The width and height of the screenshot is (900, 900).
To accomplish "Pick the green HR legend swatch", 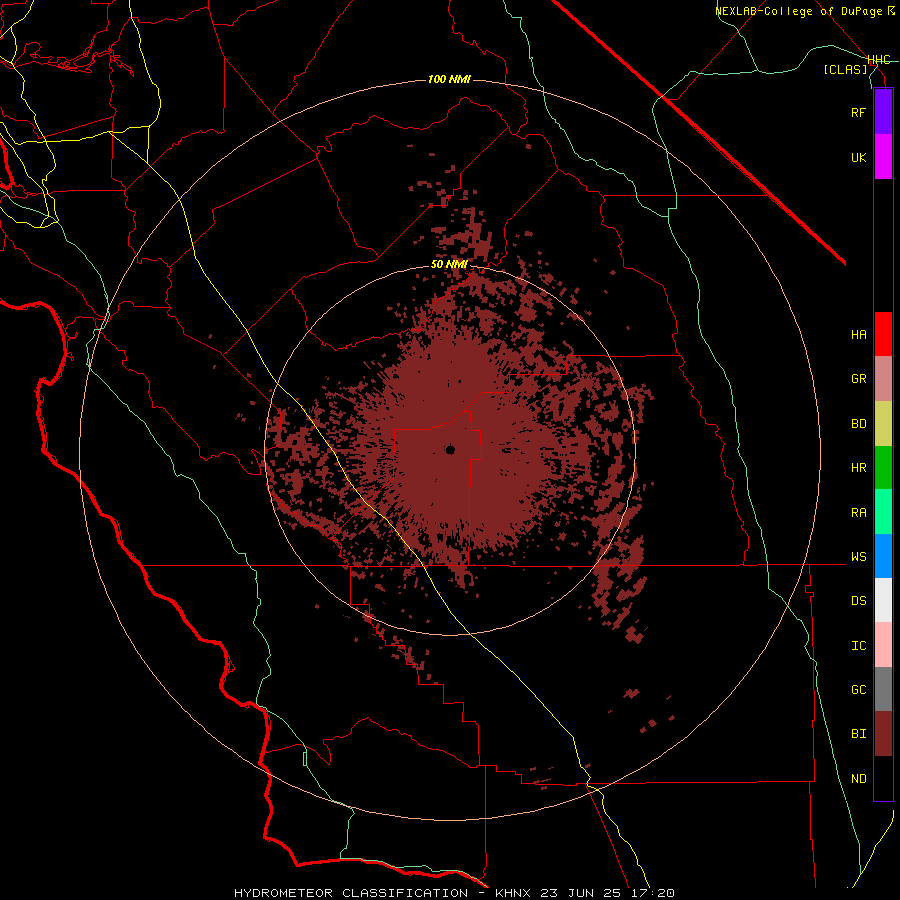I will click(x=883, y=468).
